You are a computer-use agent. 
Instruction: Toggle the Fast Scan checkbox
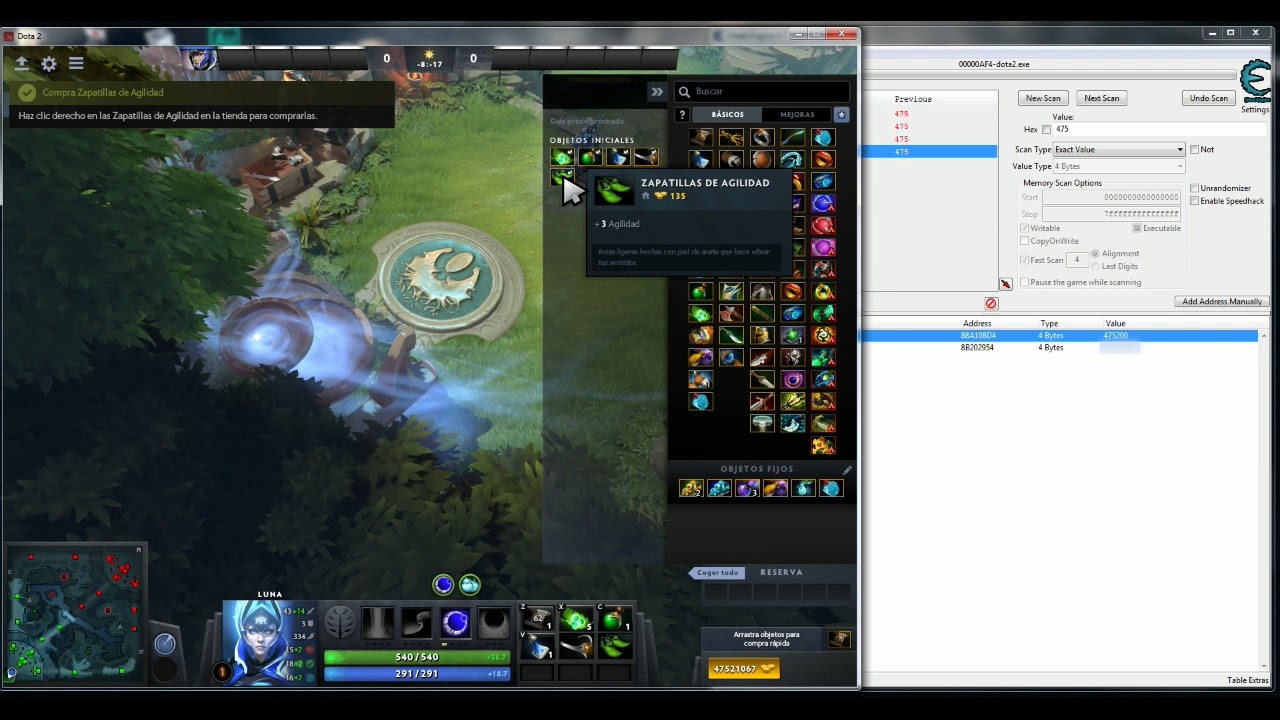[x=1024, y=260]
